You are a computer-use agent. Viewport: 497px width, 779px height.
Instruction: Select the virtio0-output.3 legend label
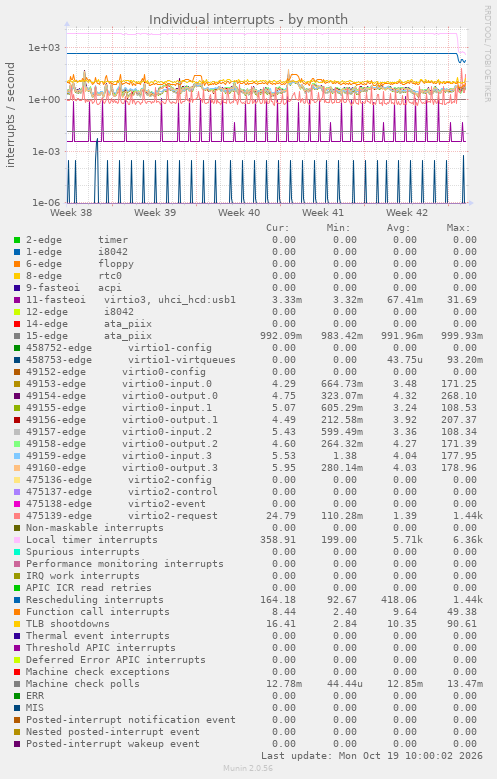pyautogui.click(x=170, y=468)
